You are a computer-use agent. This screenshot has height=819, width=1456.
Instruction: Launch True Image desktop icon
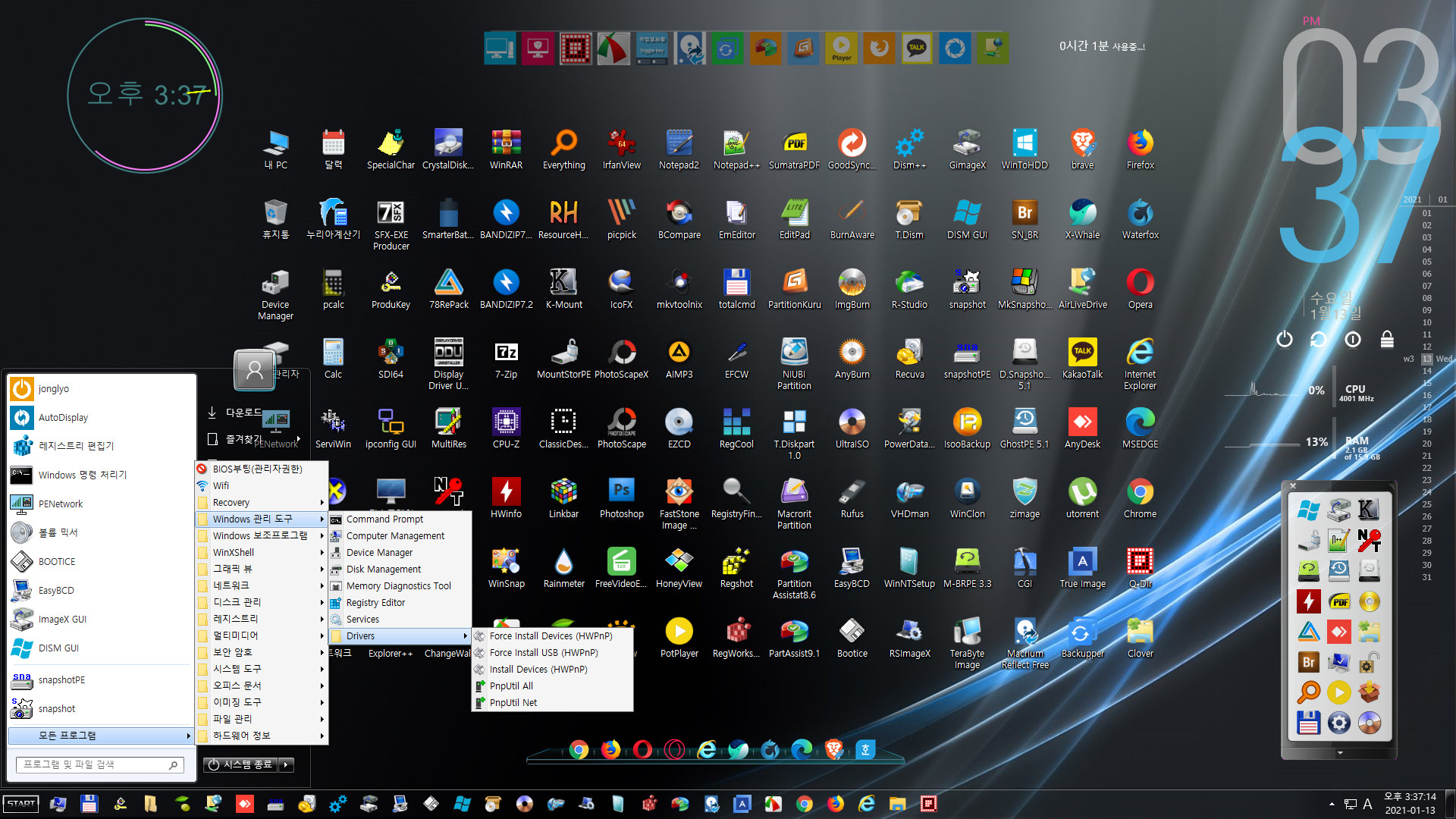pos(1082,567)
